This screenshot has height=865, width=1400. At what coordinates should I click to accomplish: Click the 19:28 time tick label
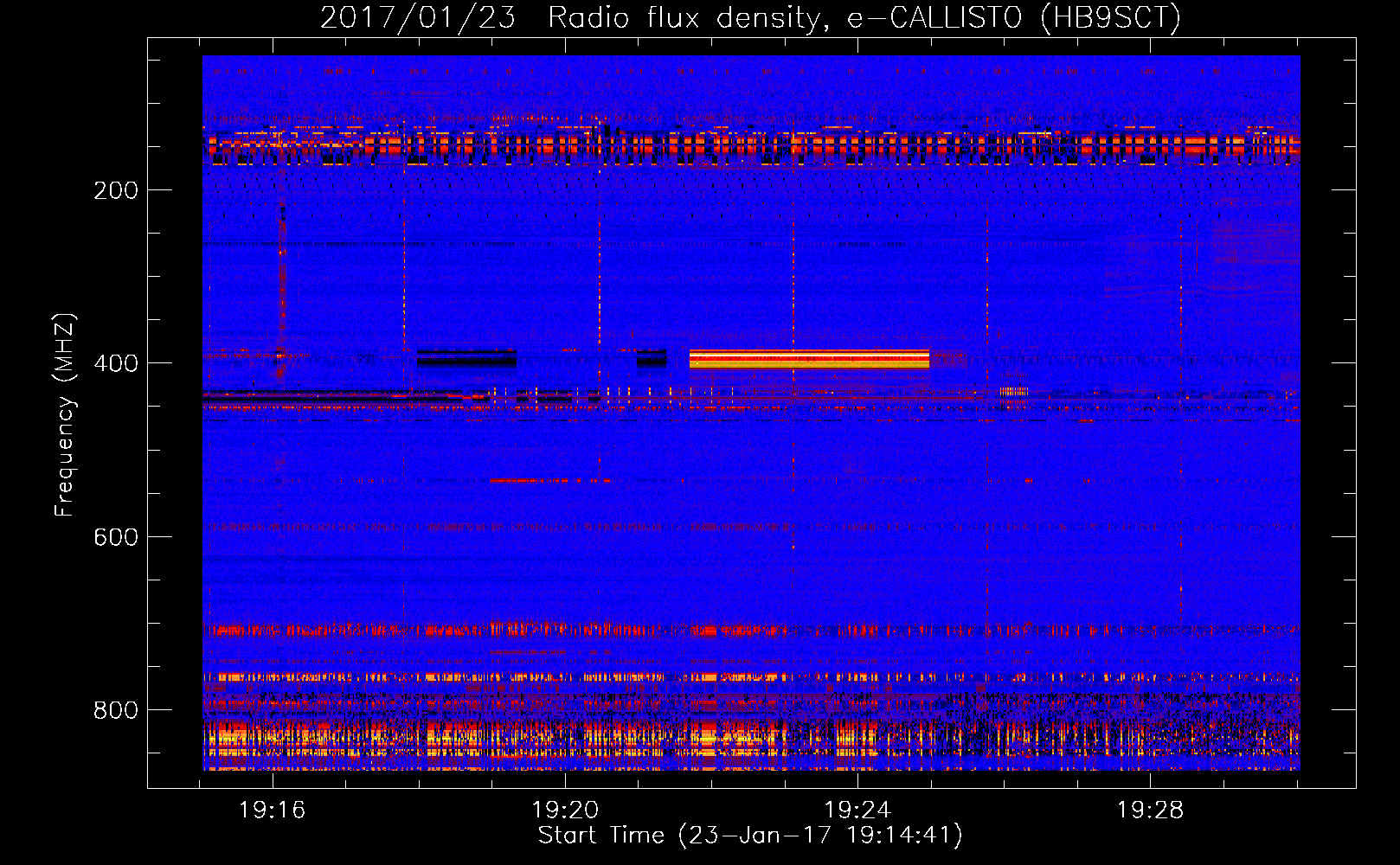pyautogui.click(x=1150, y=810)
